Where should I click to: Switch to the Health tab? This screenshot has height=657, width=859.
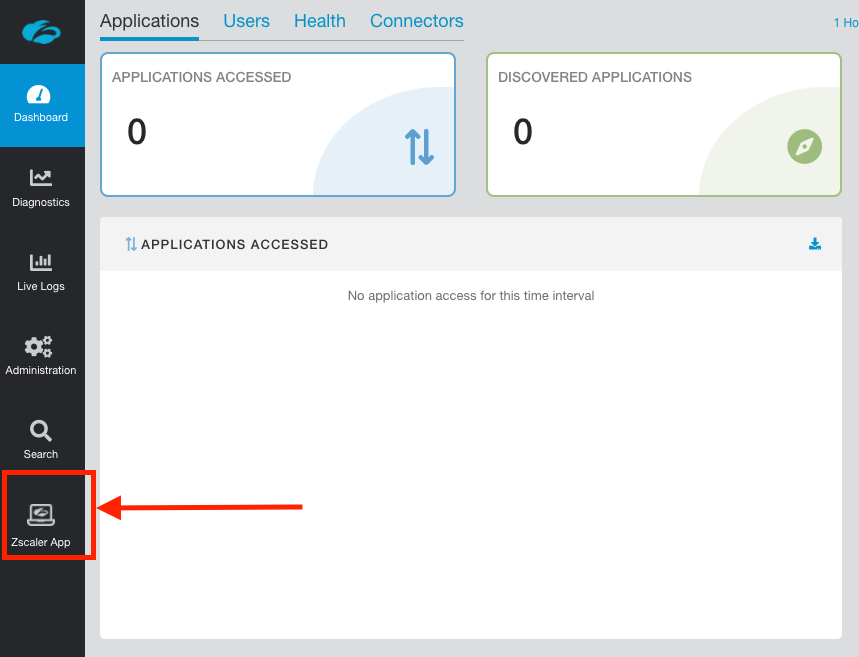(319, 21)
